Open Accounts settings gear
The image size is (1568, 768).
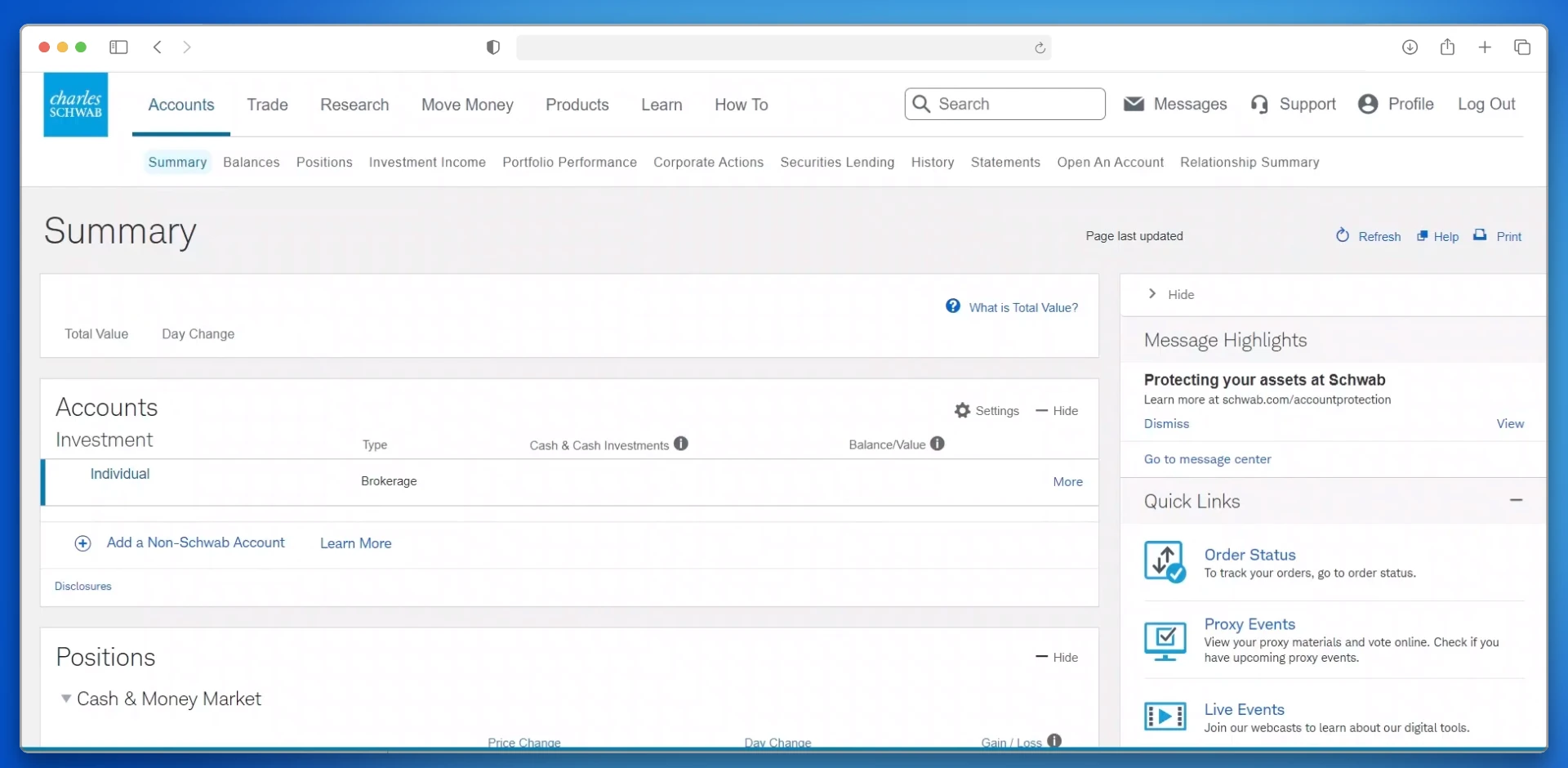pyautogui.click(x=963, y=411)
